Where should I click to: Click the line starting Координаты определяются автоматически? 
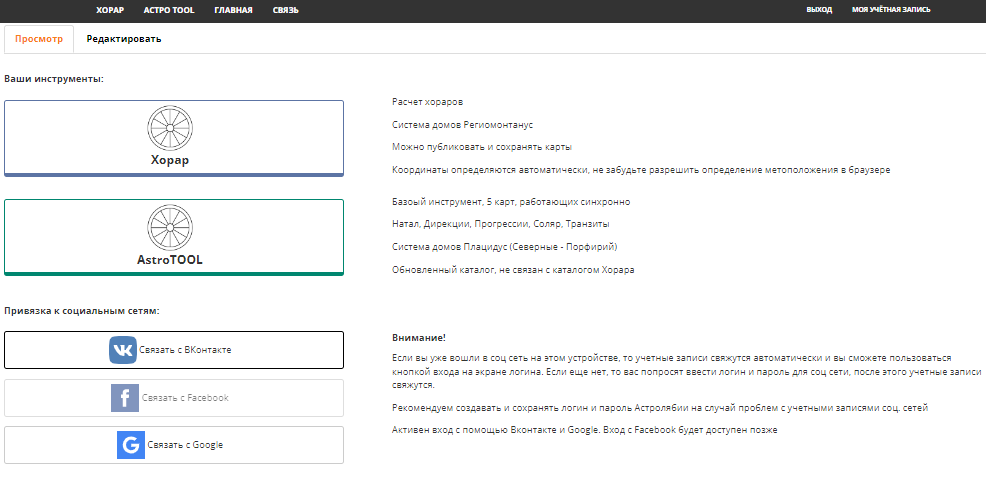641,170
